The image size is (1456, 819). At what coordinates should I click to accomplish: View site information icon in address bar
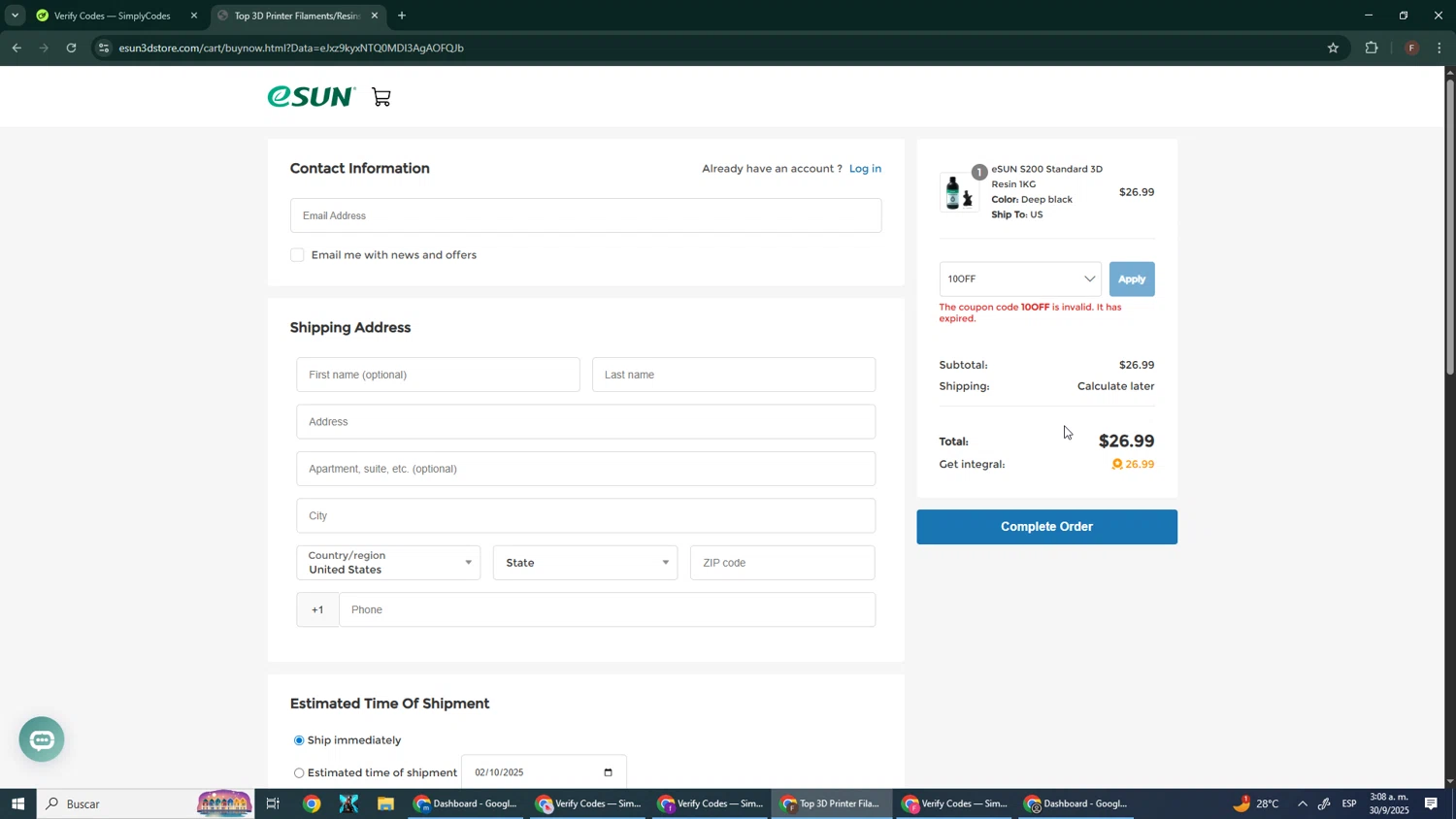tap(104, 48)
